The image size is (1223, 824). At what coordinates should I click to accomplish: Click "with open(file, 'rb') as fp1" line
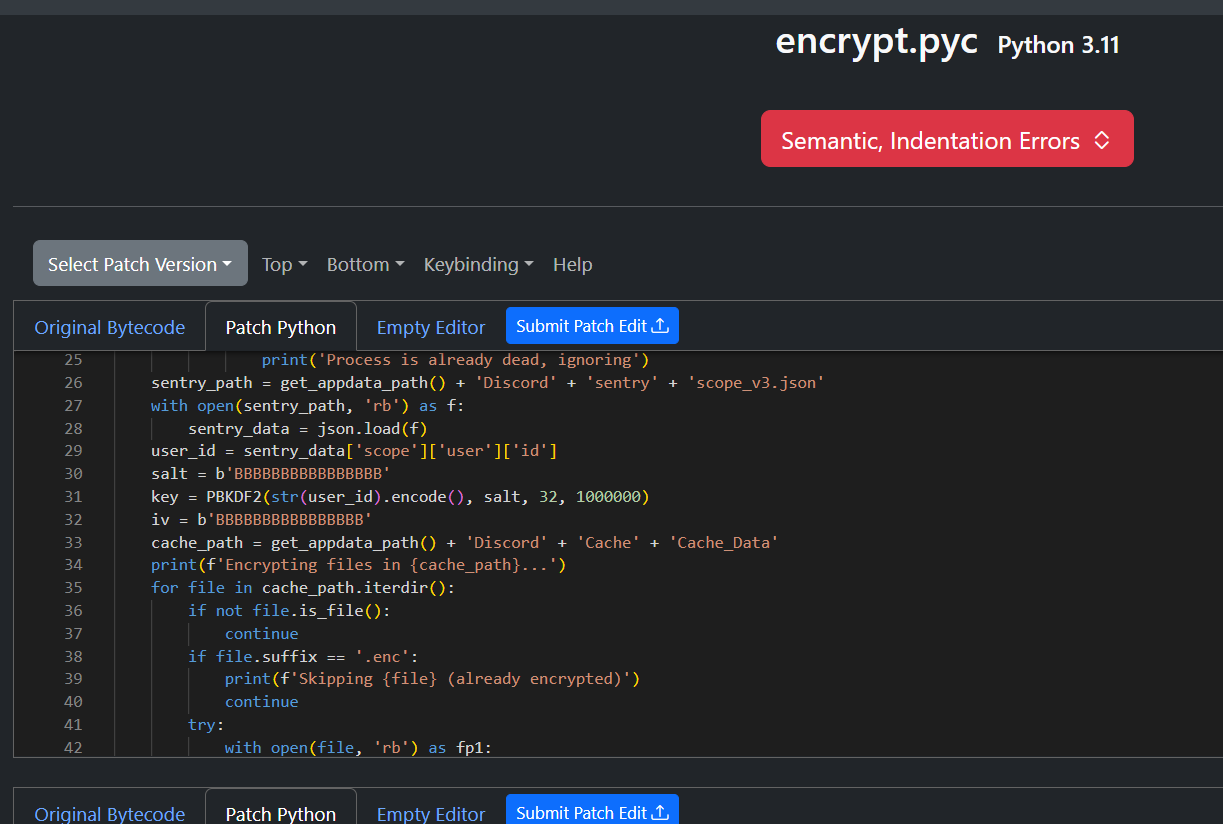coord(358,747)
